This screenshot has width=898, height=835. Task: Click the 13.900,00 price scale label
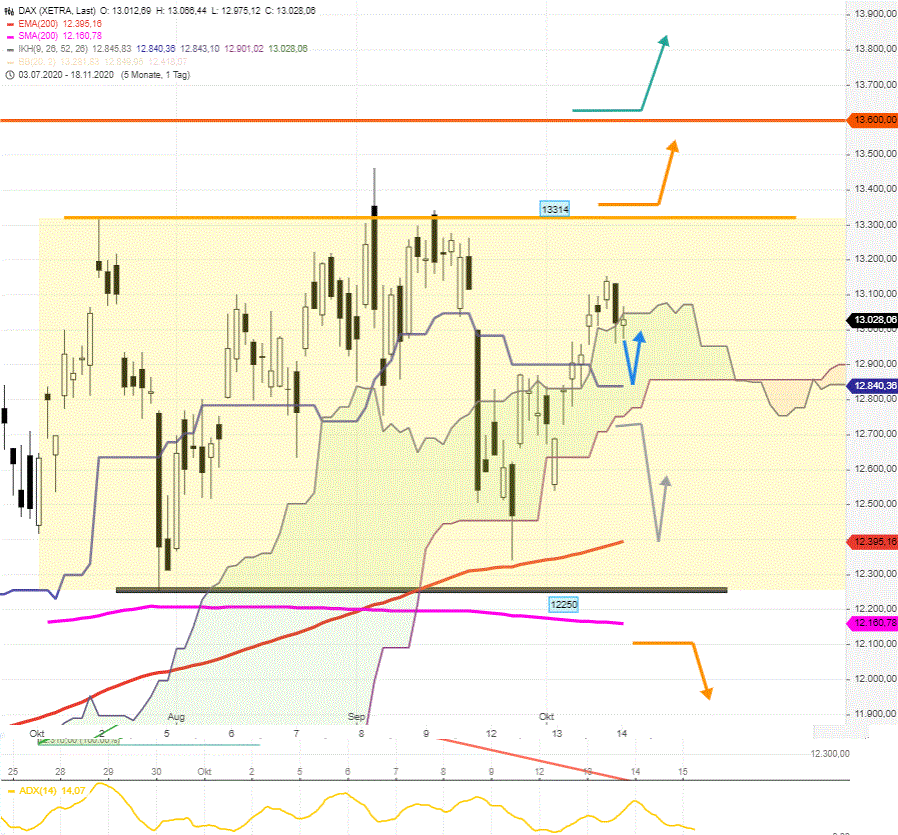[x=875, y=14]
